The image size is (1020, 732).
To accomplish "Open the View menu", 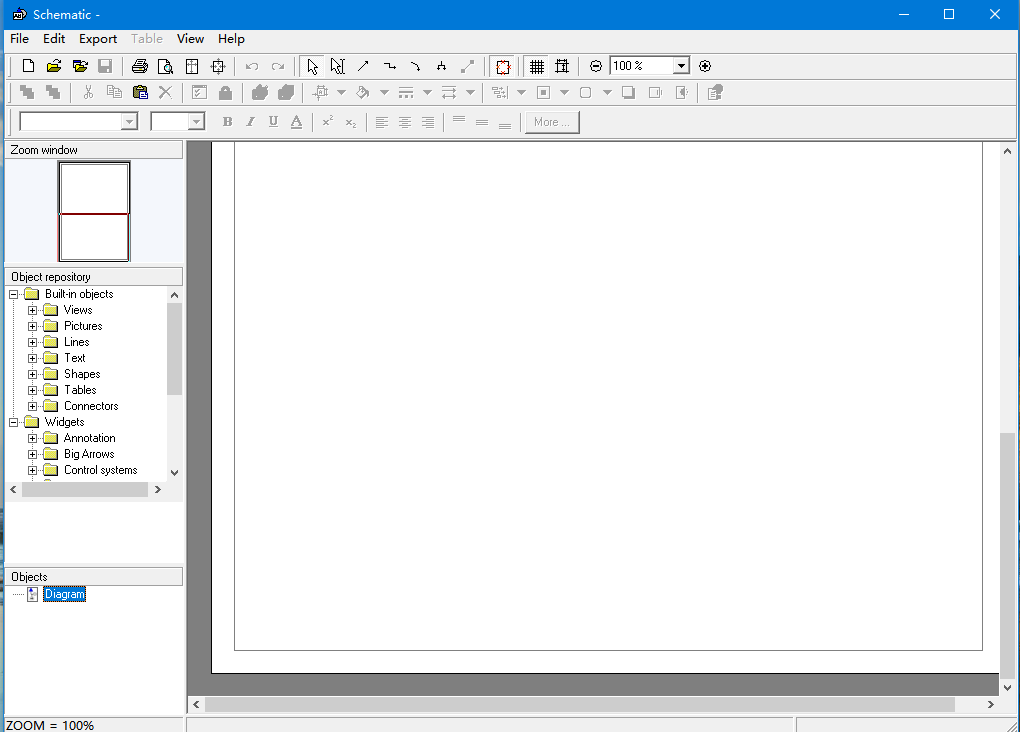I will (x=190, y=39).
